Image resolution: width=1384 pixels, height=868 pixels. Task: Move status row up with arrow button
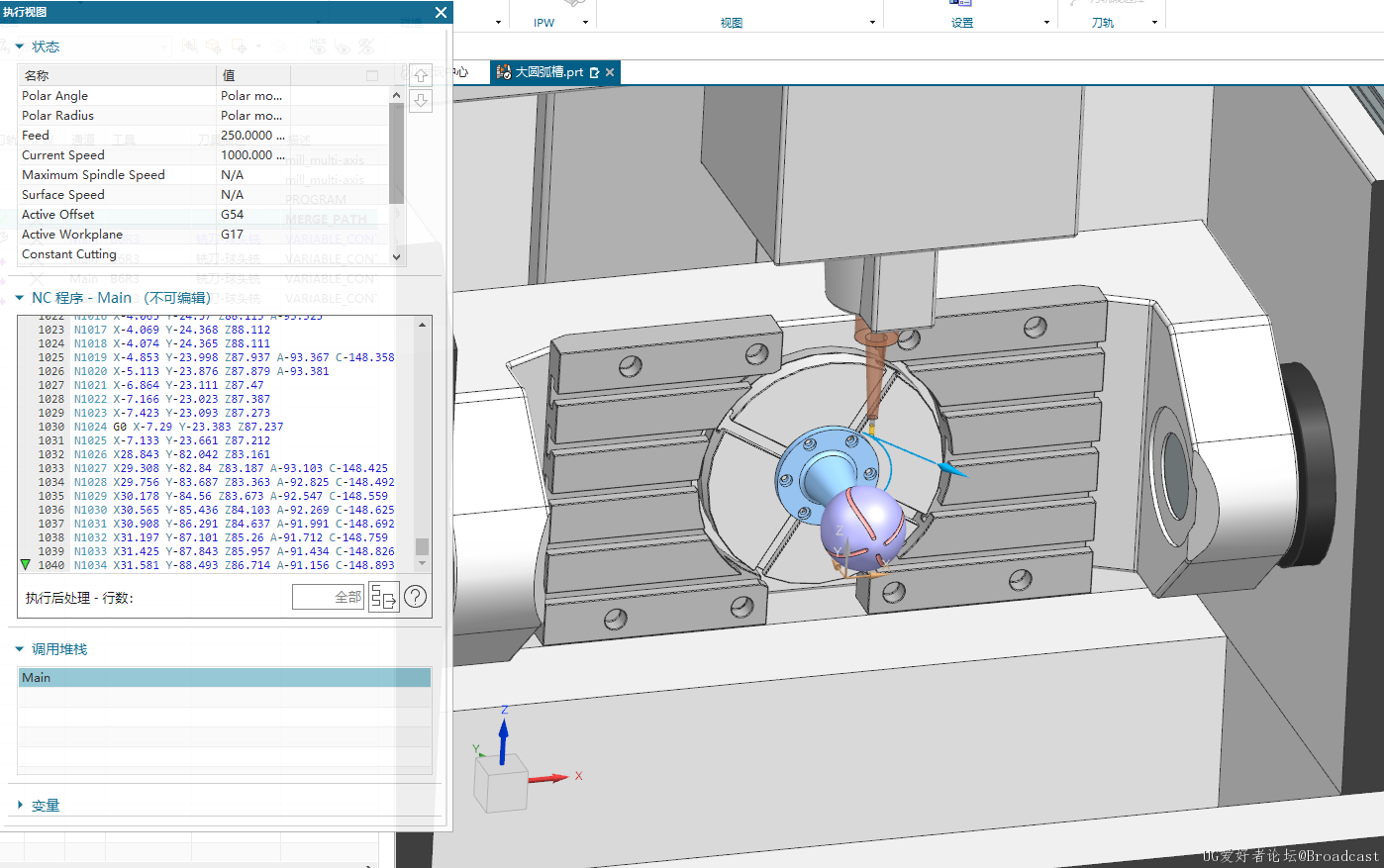[x=421, y=75]
